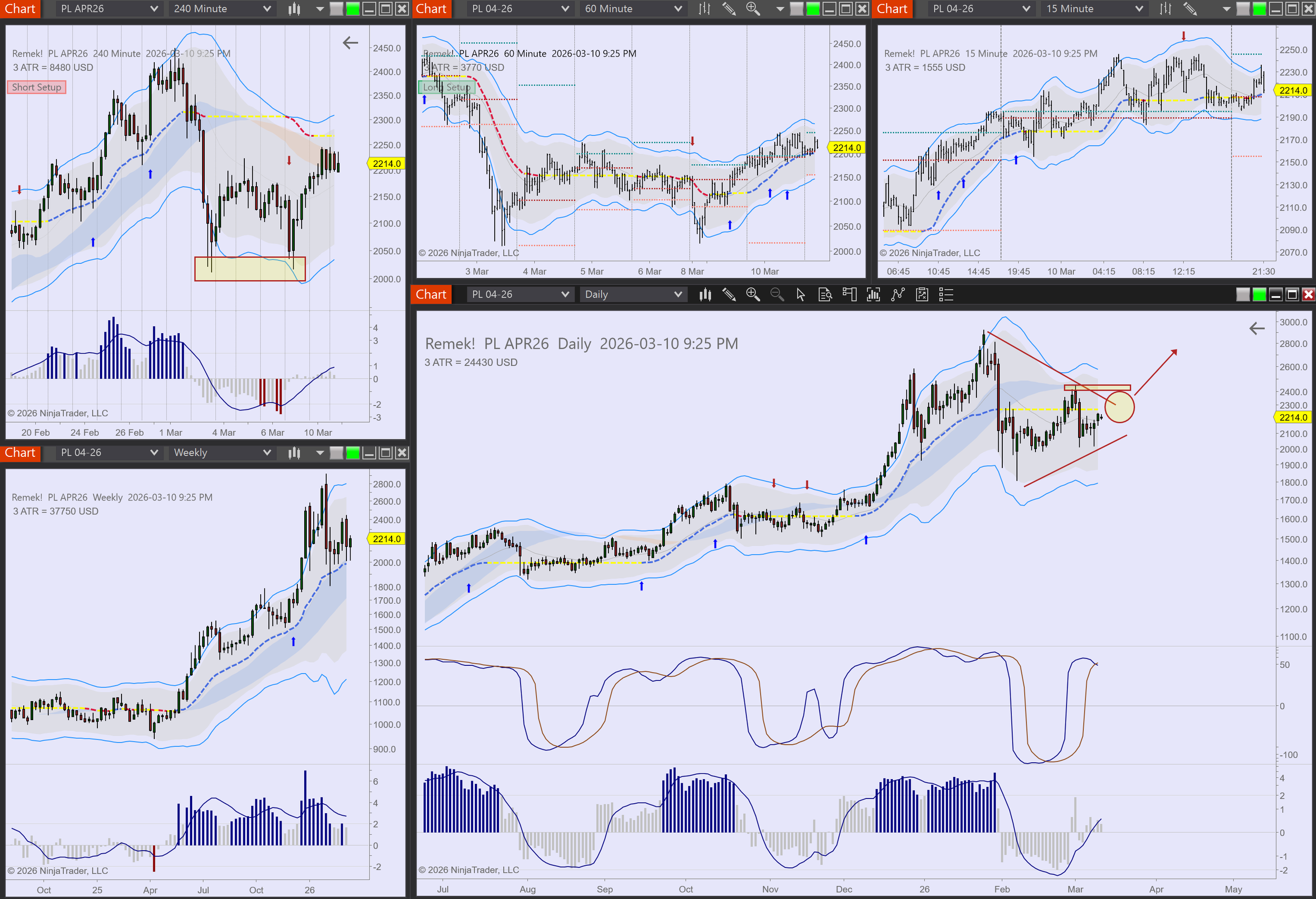Click the Chart tab of Weekly window
1316x899 pixels.
(x=21, y=452)
